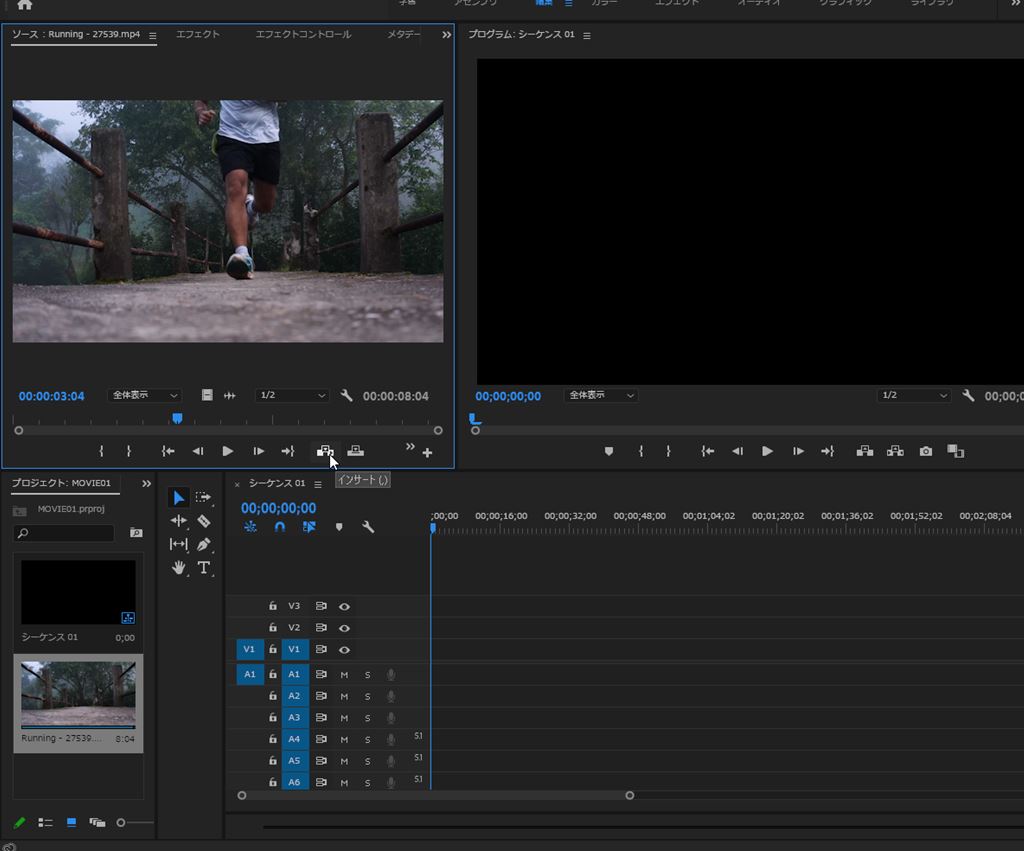Open Source playback resolution 1/2 dropdown
The width and height of the screenshot is (1024, 851).
[292, 396]
